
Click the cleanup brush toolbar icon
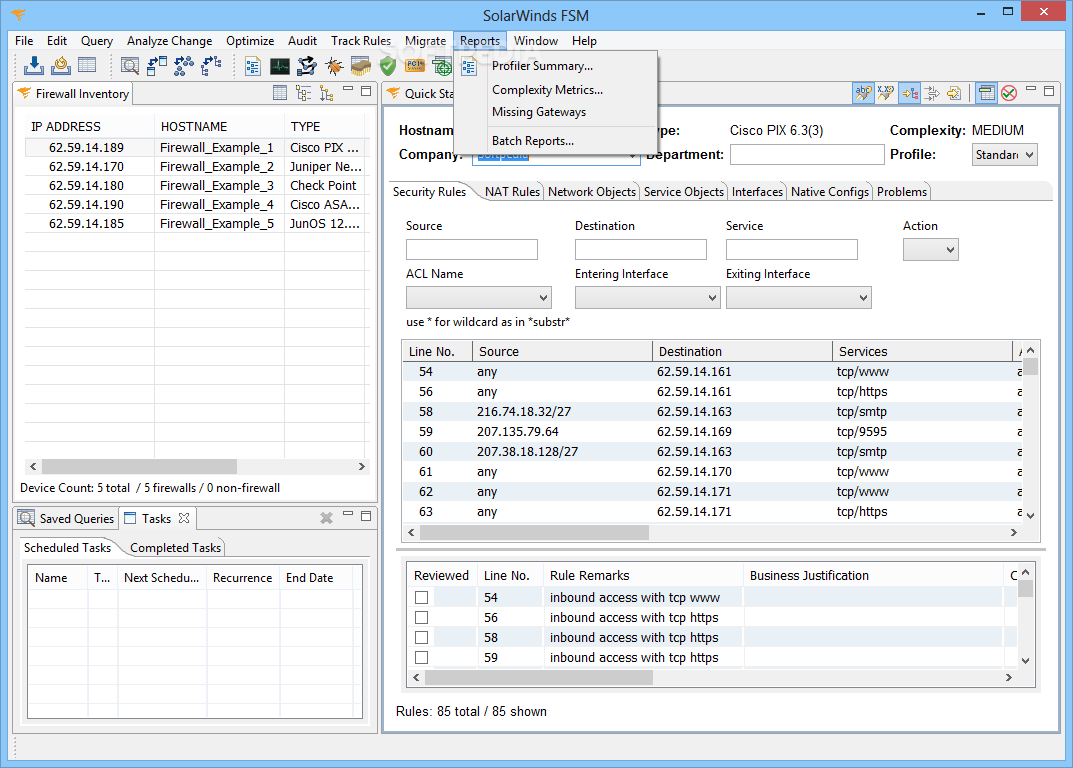(x=361, y=66)
